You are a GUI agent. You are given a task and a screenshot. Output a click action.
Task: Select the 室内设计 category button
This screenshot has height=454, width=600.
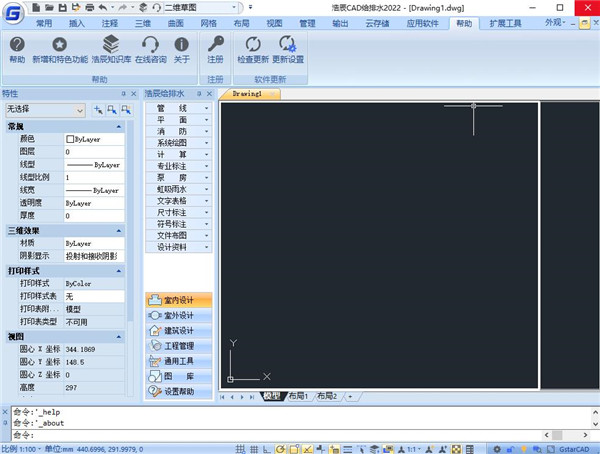[179, 300]
